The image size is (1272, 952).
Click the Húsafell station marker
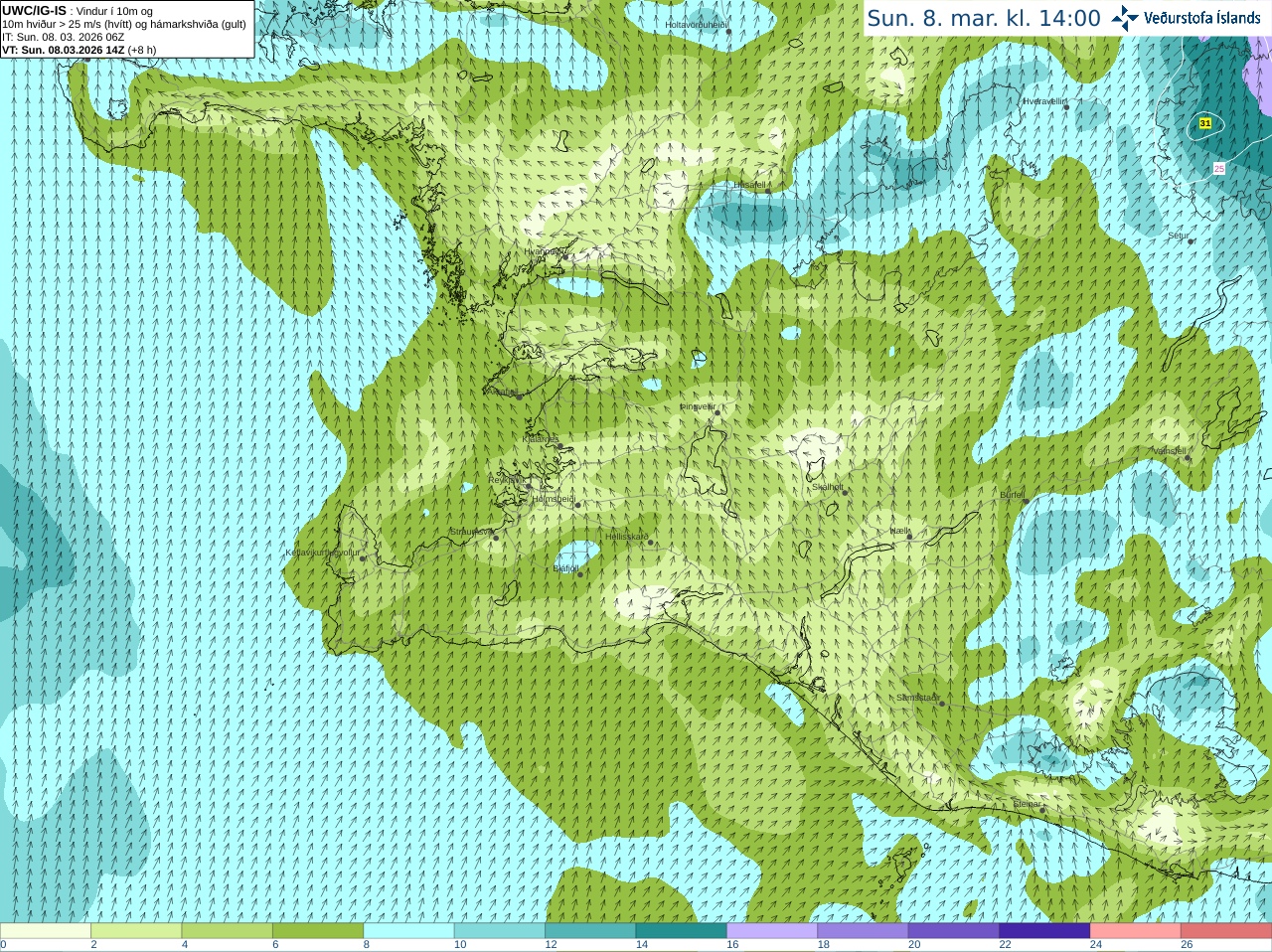[767, 189]
